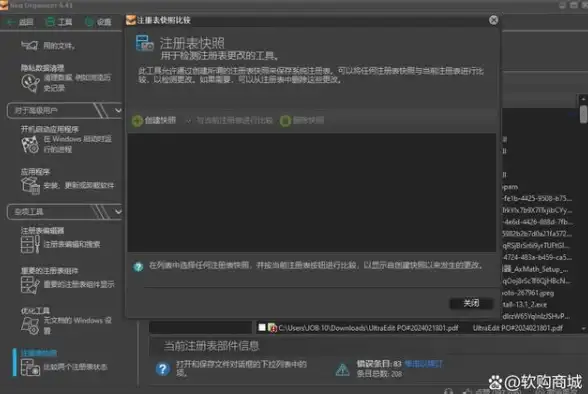Select list entry starting 5982b2b7d0a21fa572

(x=537, y=234)
